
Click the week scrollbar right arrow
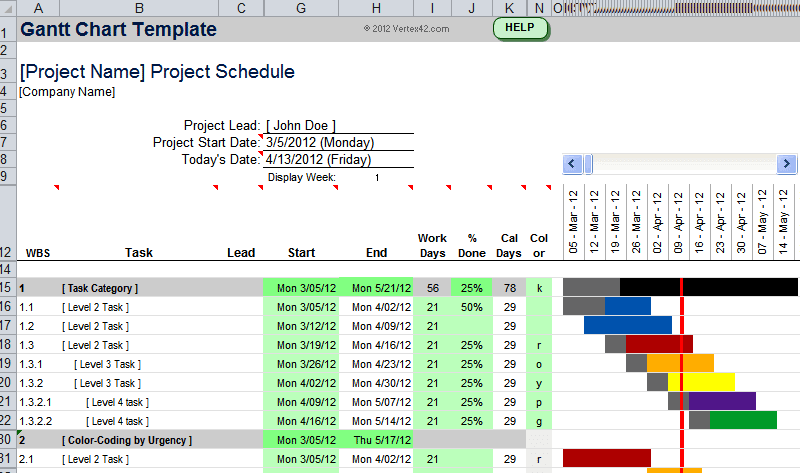[789, 163]
